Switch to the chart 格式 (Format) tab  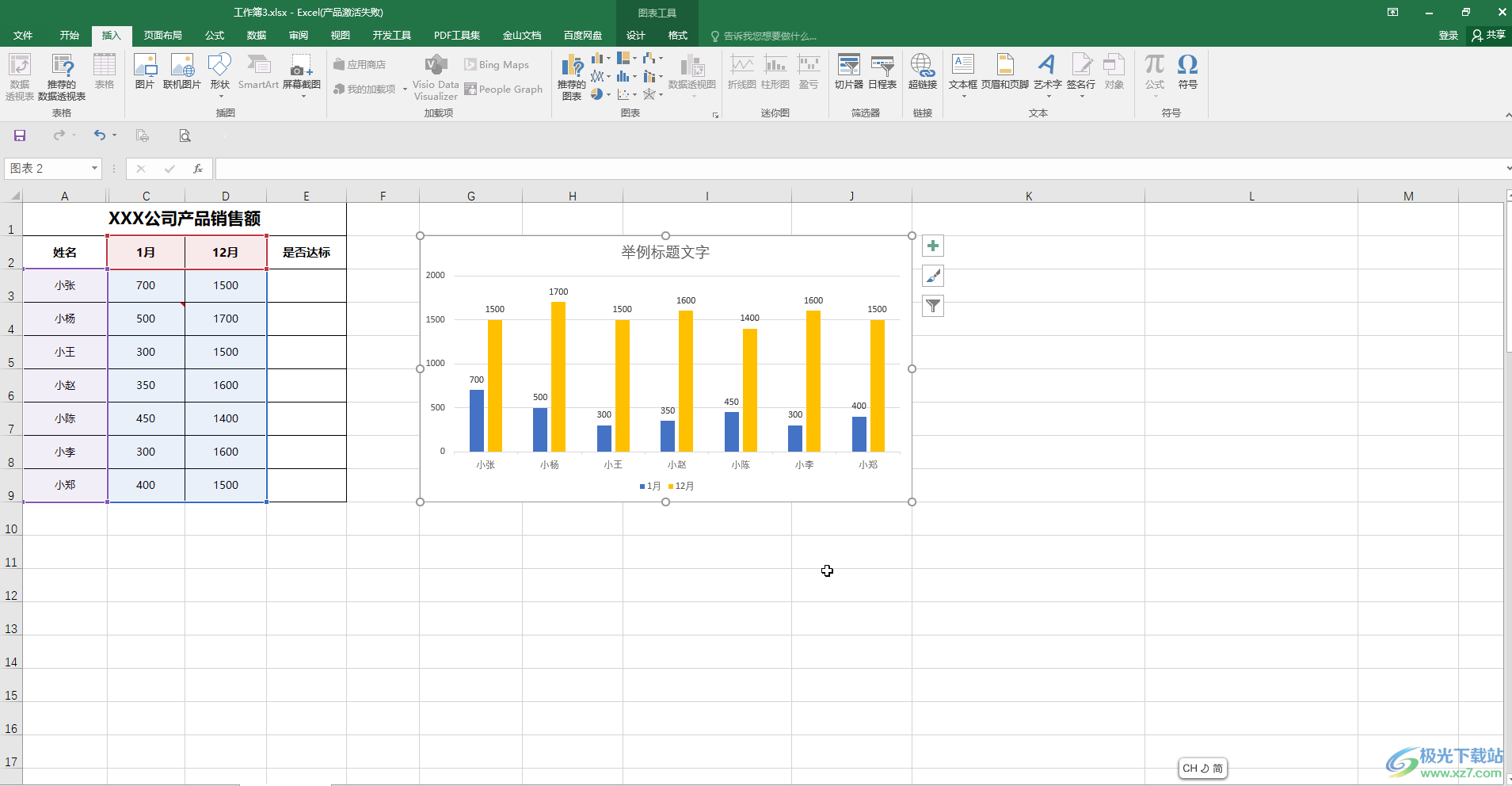678,36
